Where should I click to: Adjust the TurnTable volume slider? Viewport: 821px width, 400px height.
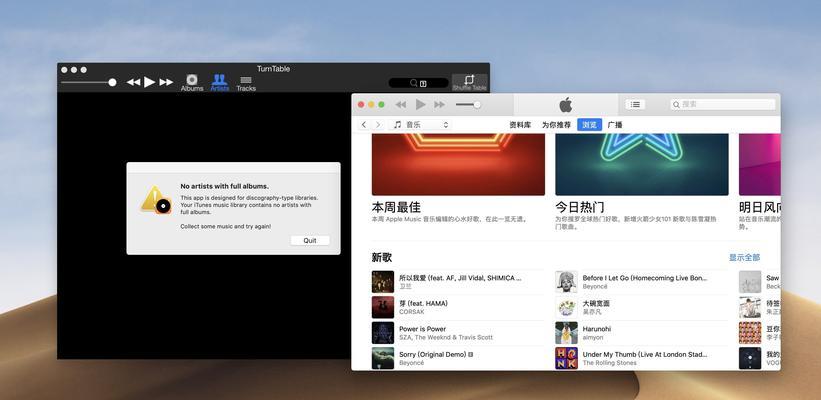(x=88, y=82)
